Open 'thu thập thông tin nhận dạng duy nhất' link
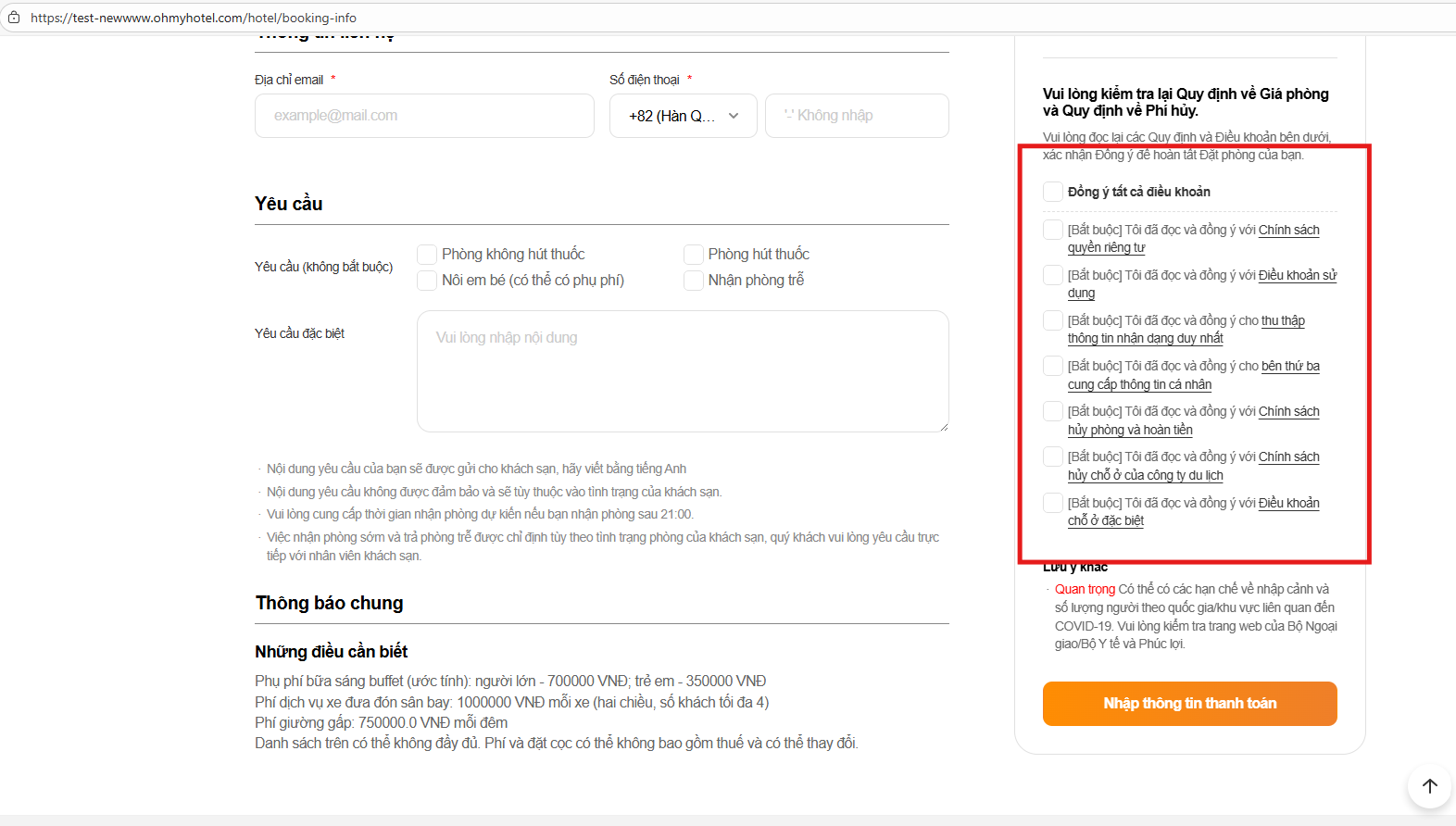The width and height of the screenshot is (1456, 826). point(1186,330)
